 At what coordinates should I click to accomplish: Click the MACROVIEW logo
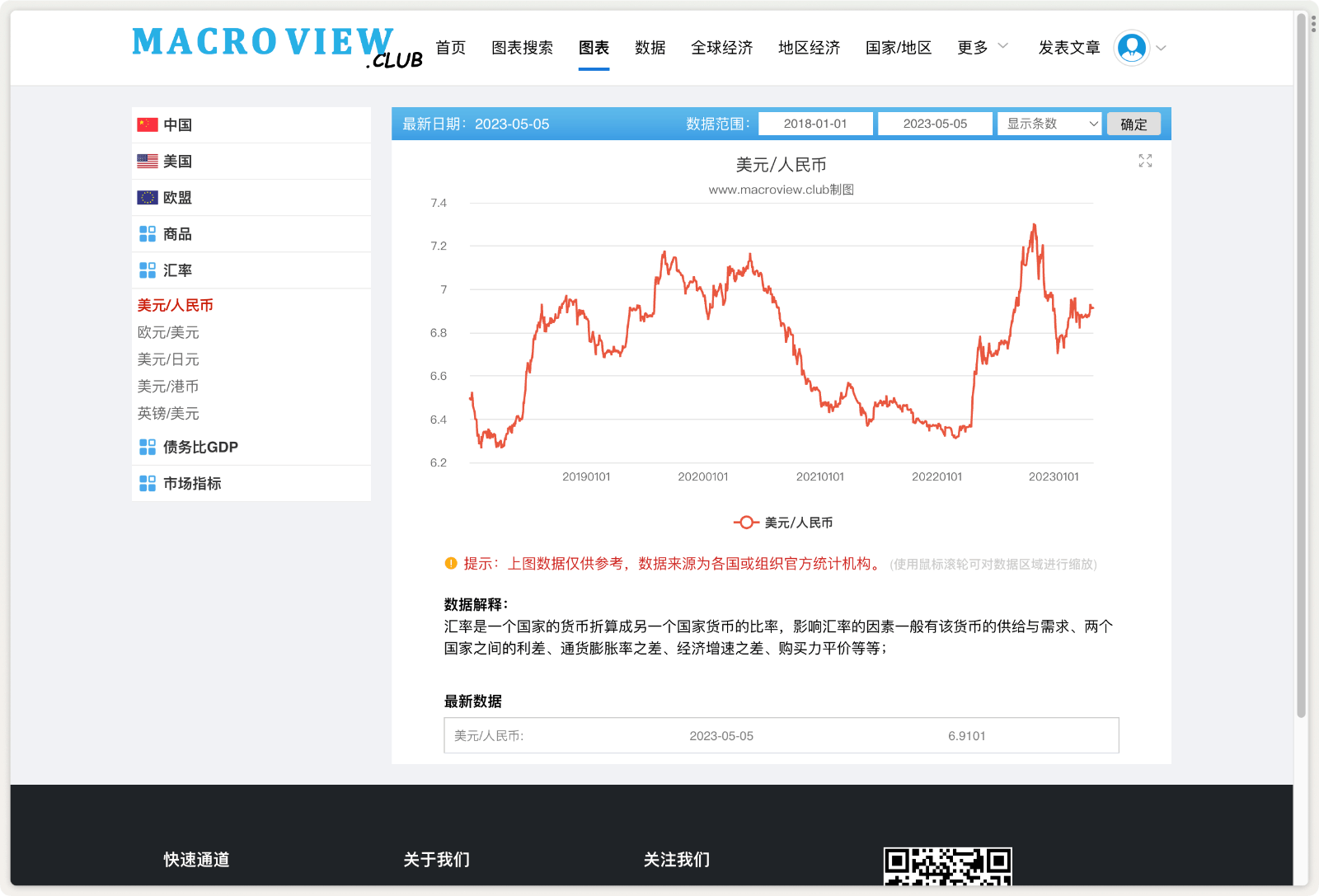264,44
